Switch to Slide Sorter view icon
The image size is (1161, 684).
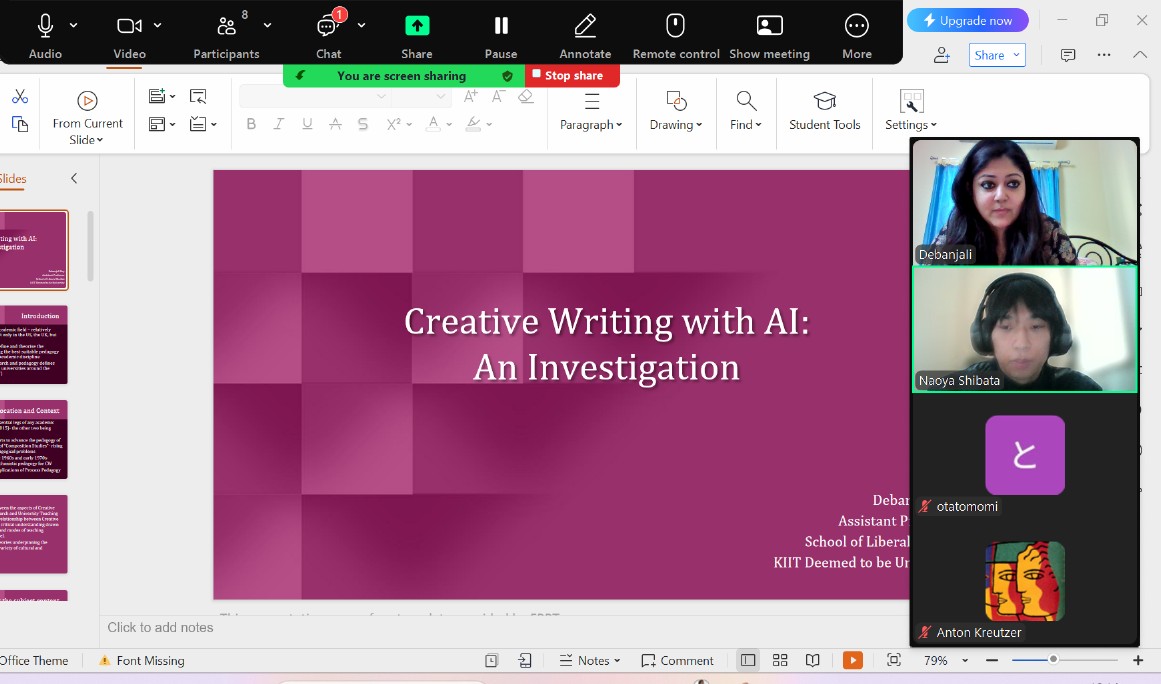(780, 660)
